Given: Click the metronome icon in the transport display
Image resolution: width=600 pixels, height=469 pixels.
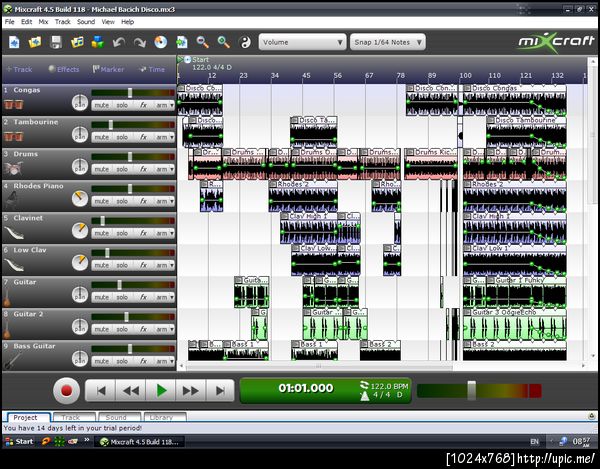Looking at the screenshot, I should click(x=365, y=396).
